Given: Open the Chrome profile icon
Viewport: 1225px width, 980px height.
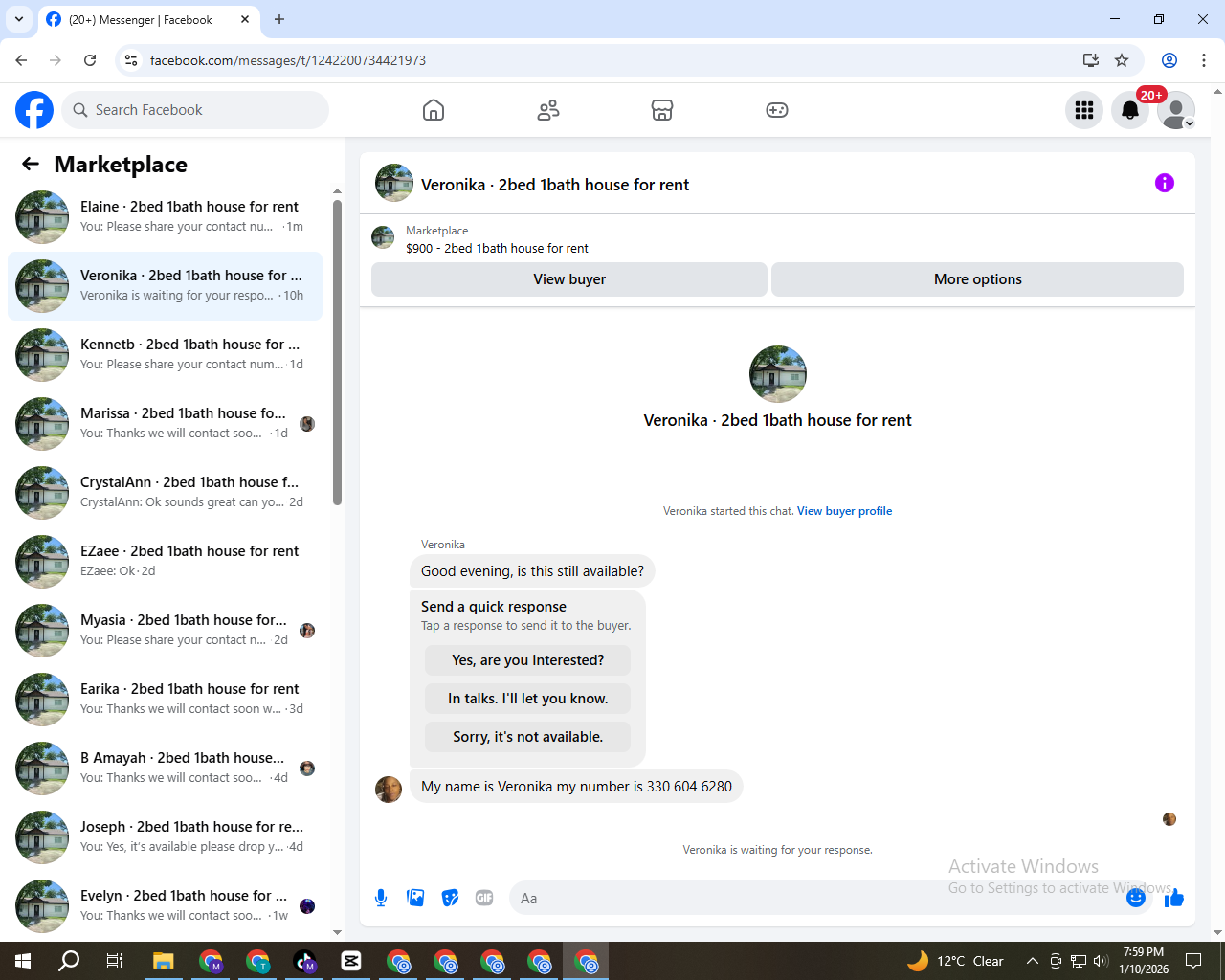Looking at the screenshot, I should click(1169, 60).
